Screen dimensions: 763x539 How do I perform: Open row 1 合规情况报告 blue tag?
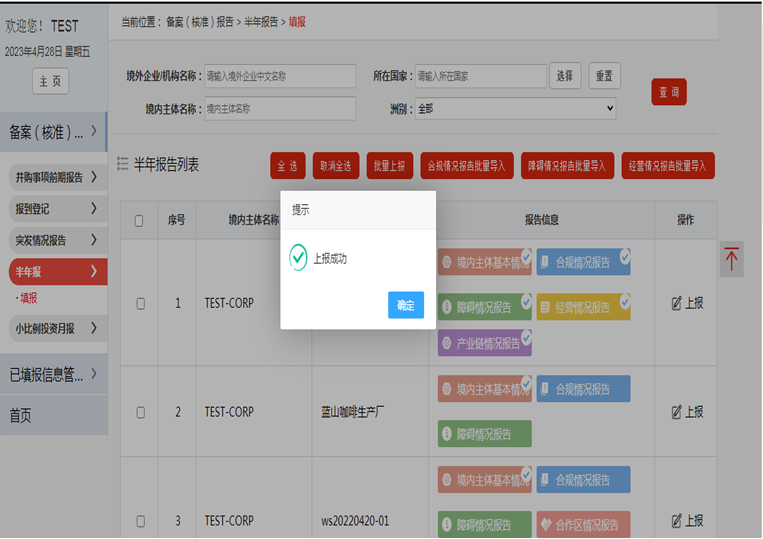click(x=582, y=263)
